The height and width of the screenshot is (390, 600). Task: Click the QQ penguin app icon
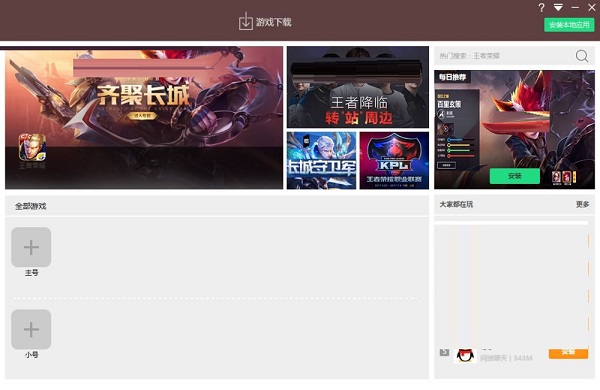(x=465, y=356)
